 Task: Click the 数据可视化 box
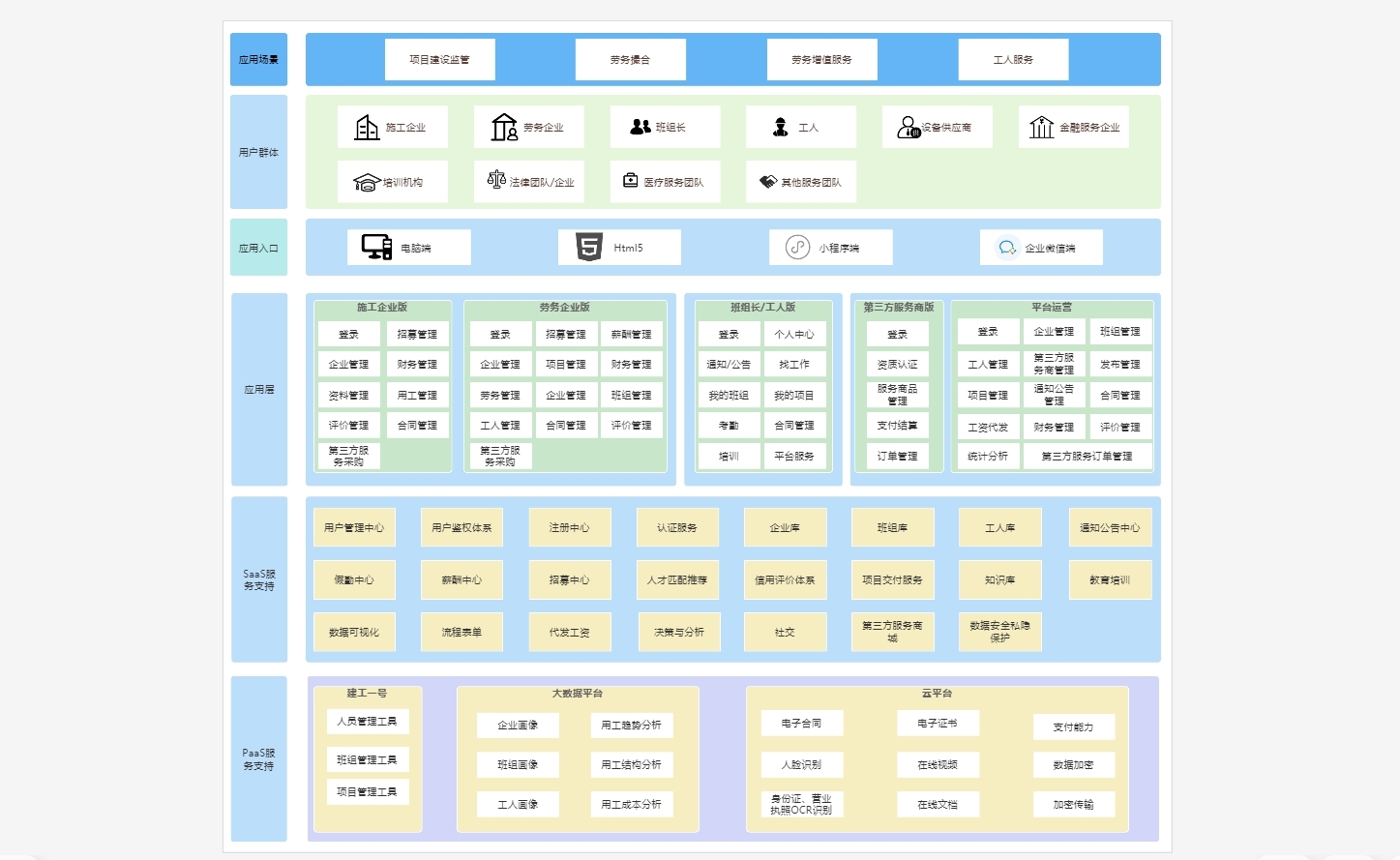click(354, 632)
